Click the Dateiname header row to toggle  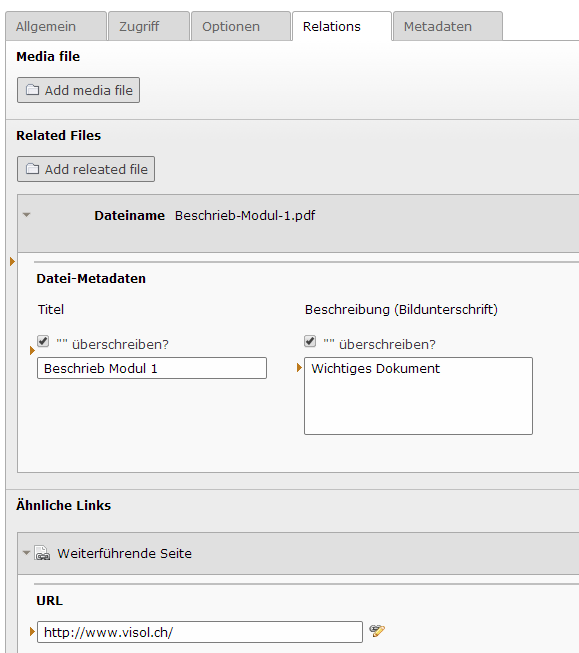point(298,223)
